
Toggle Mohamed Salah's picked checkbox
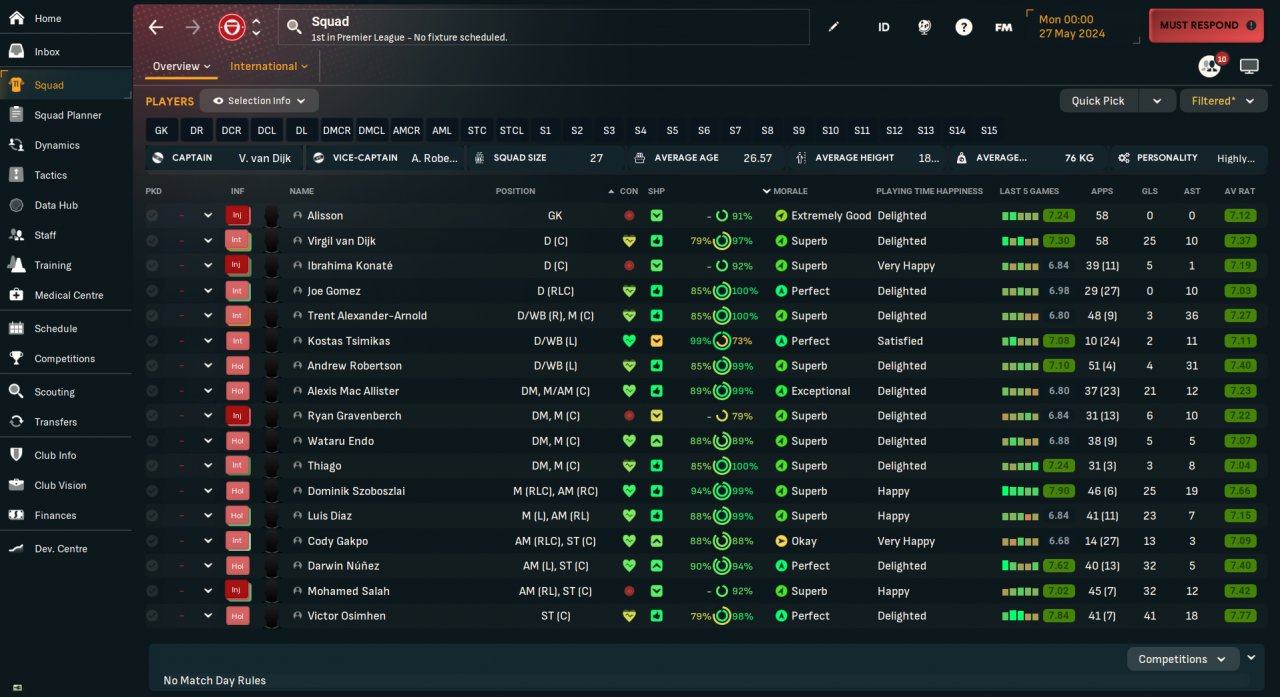[152, 591]
